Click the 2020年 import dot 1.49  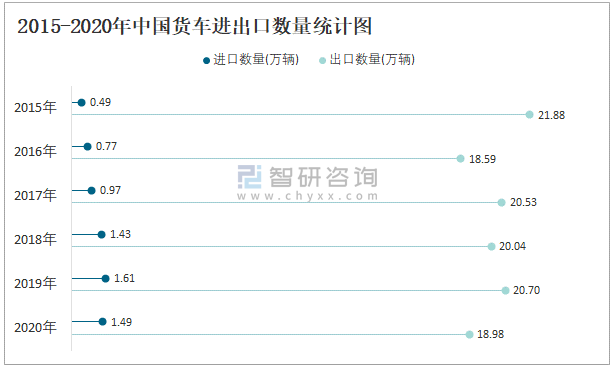pos(103,322)
